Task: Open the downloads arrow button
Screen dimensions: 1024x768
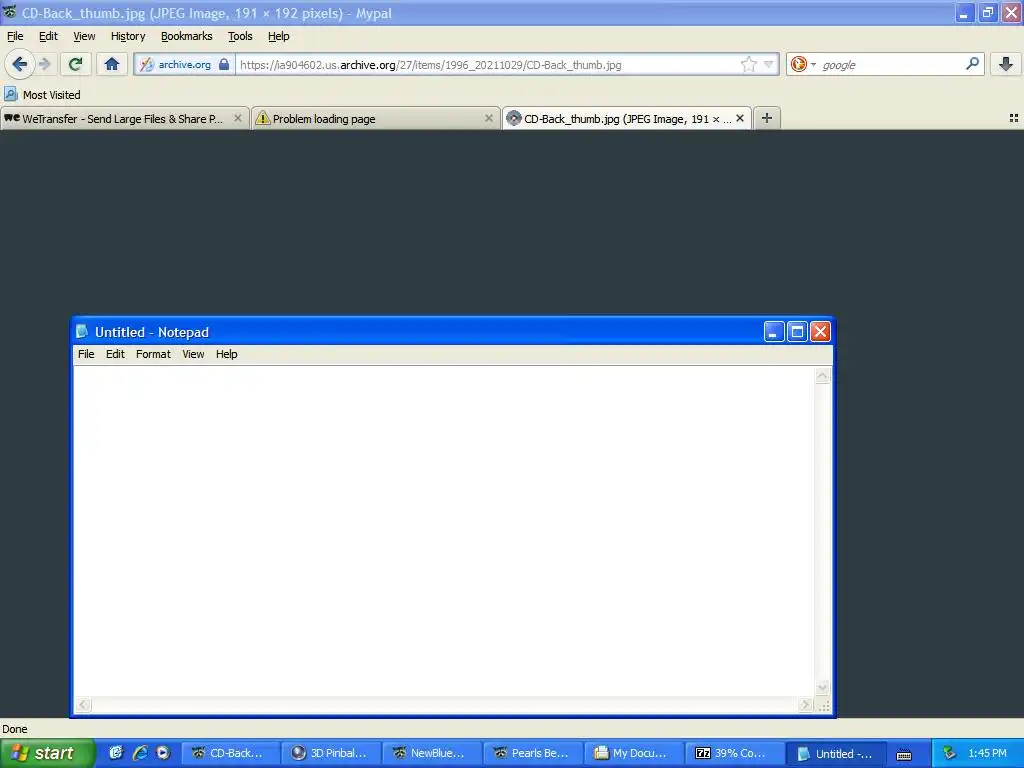Action: tap(1006, 64)
